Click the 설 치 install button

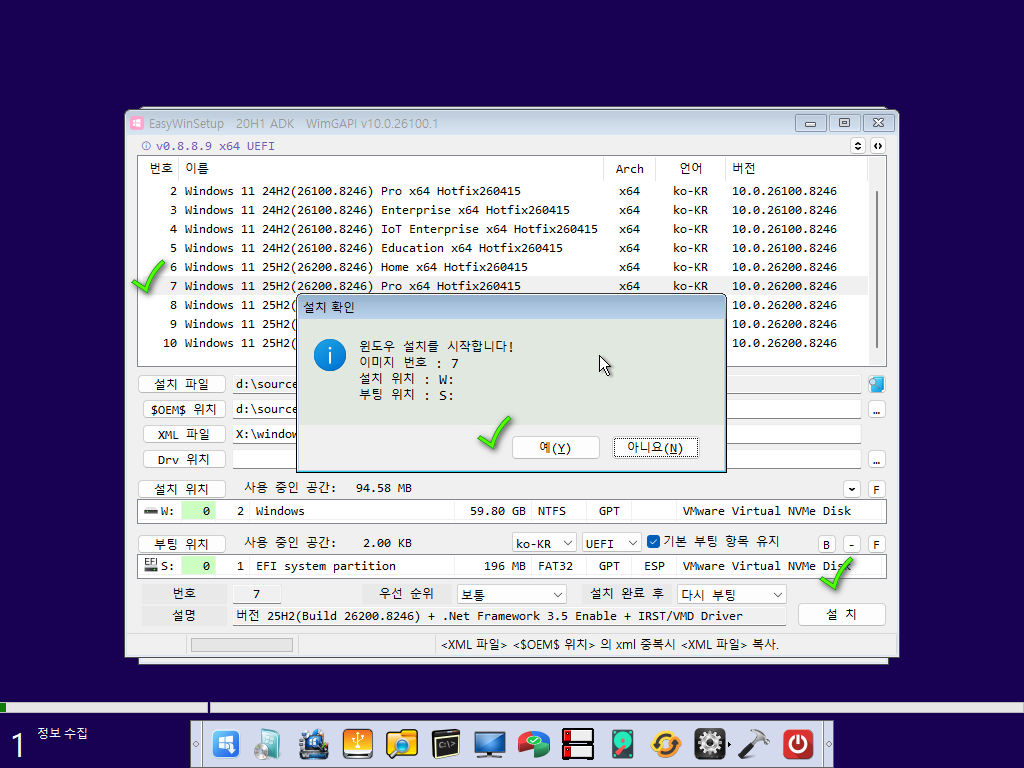coord(842,615)
